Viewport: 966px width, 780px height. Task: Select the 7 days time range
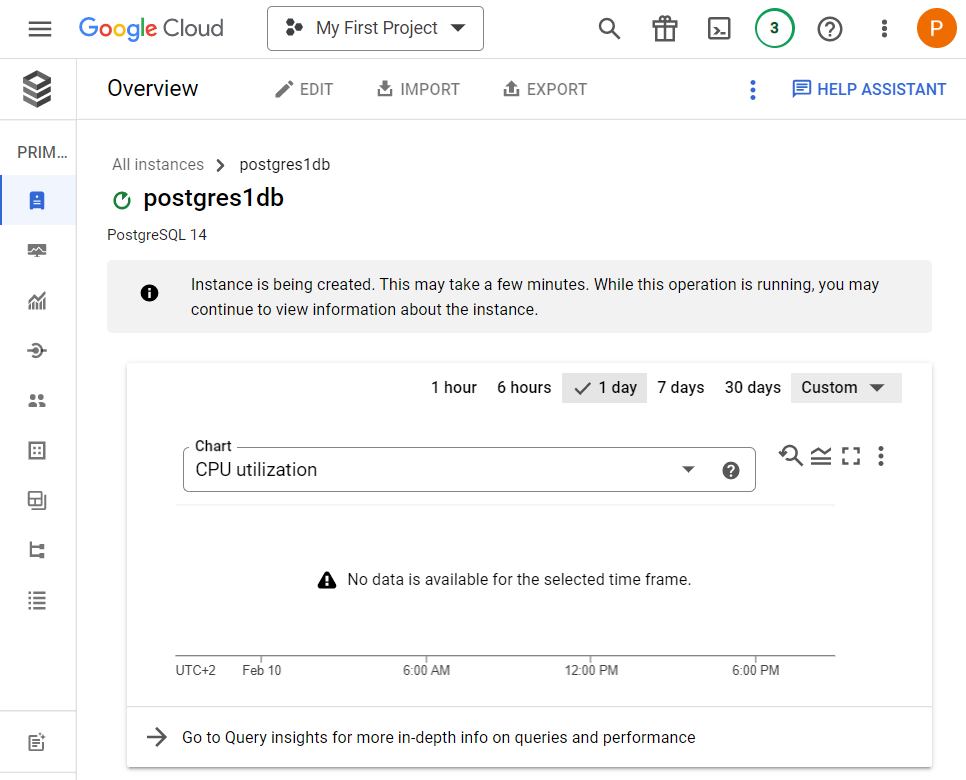[681, 388]
